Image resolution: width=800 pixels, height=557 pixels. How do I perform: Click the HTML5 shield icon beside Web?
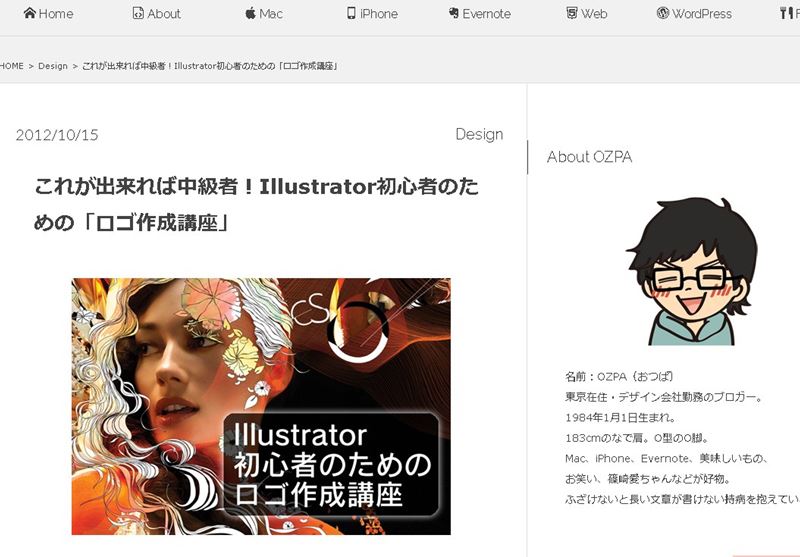pyautogui.click(x=571, y=13)
